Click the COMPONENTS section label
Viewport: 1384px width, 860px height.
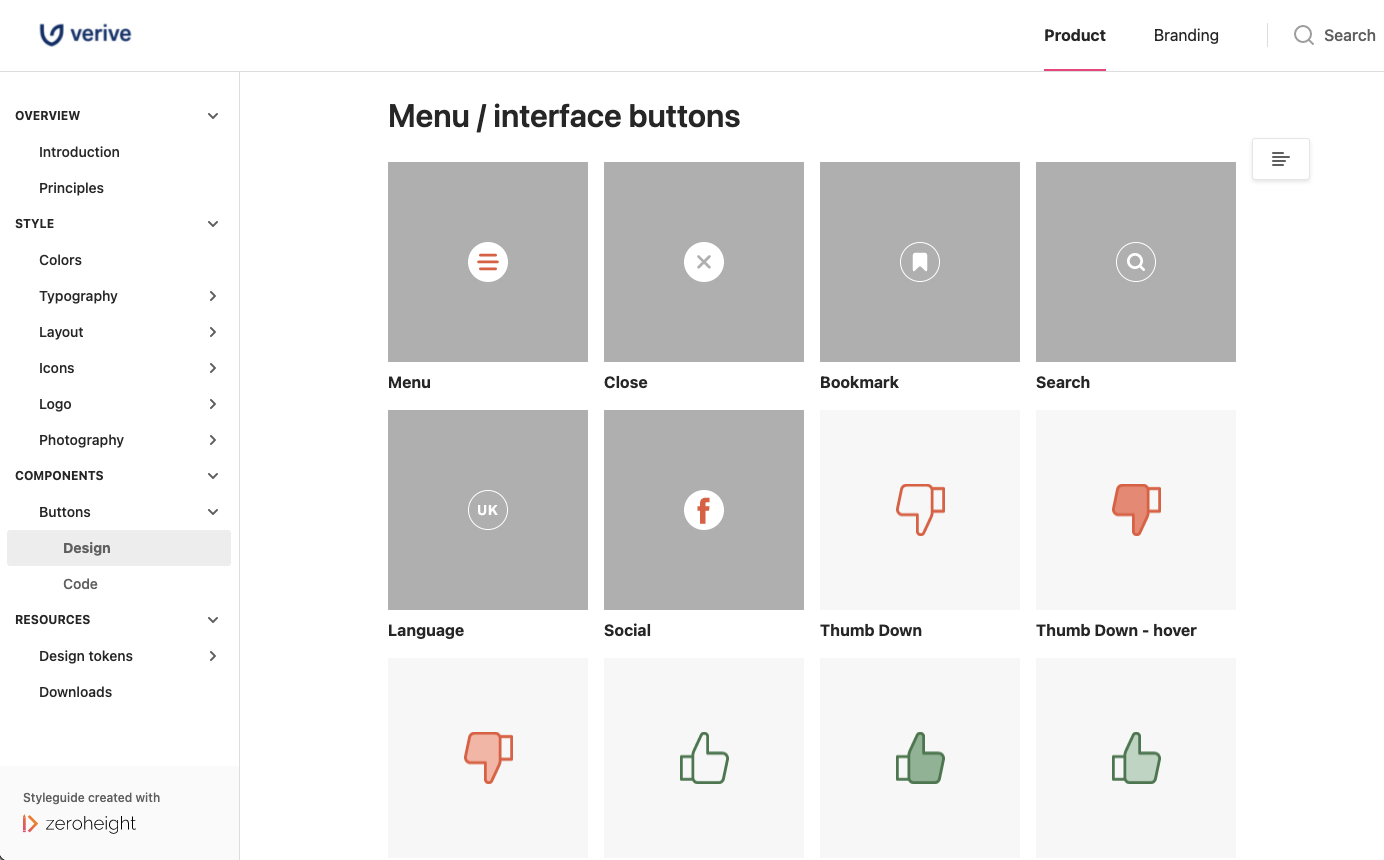coord(59,476)
